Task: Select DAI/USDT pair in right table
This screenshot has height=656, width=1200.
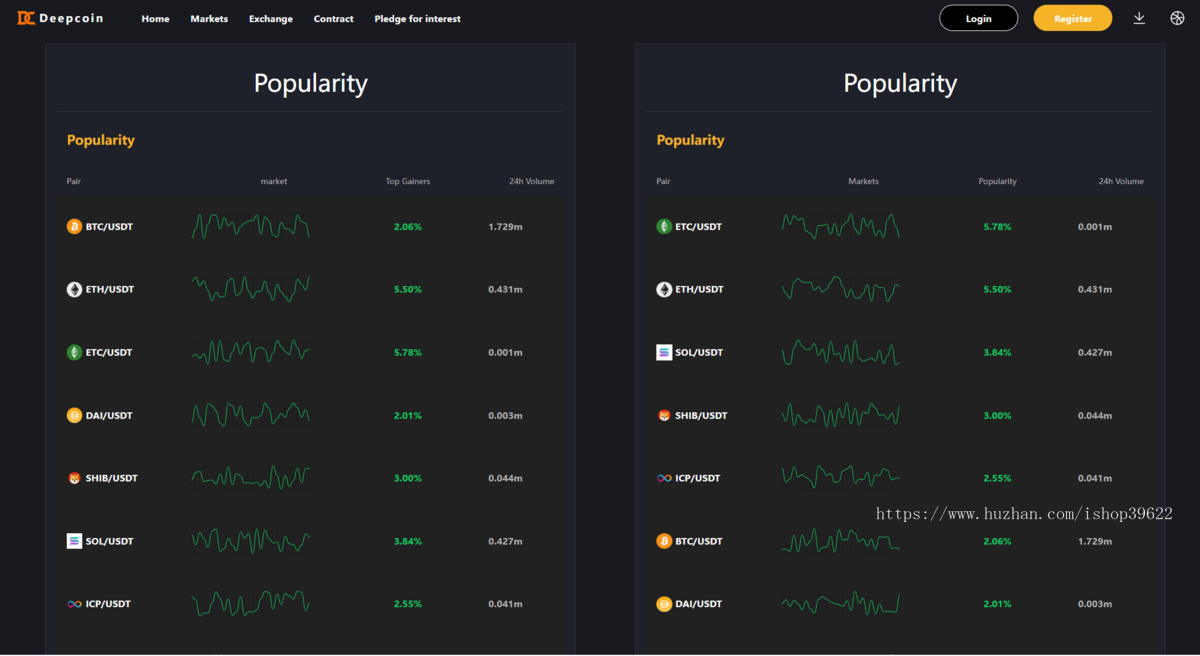Action: (699, 605)
